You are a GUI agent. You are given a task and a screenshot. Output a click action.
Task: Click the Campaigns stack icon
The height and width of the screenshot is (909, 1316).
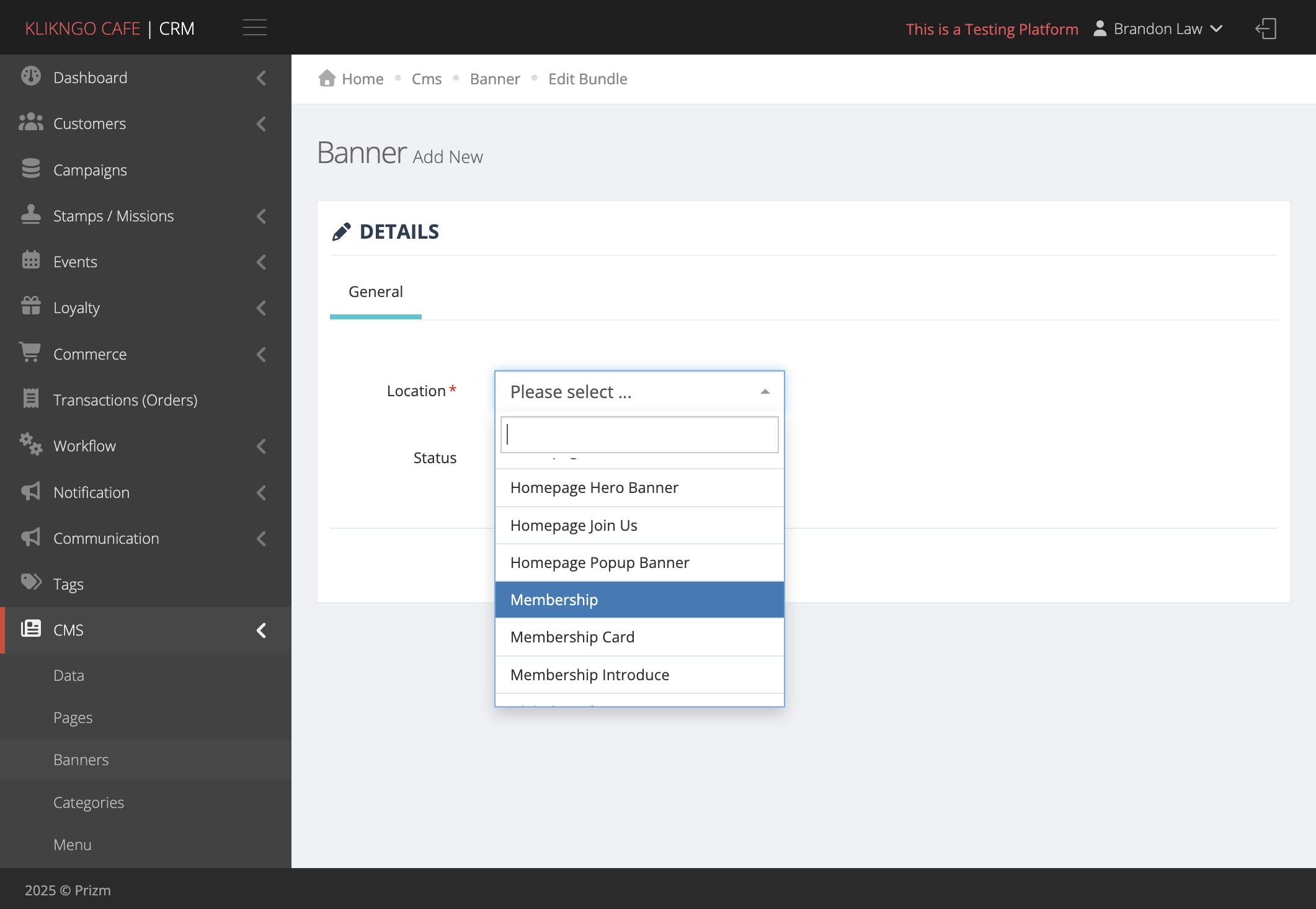pos(30,169)
